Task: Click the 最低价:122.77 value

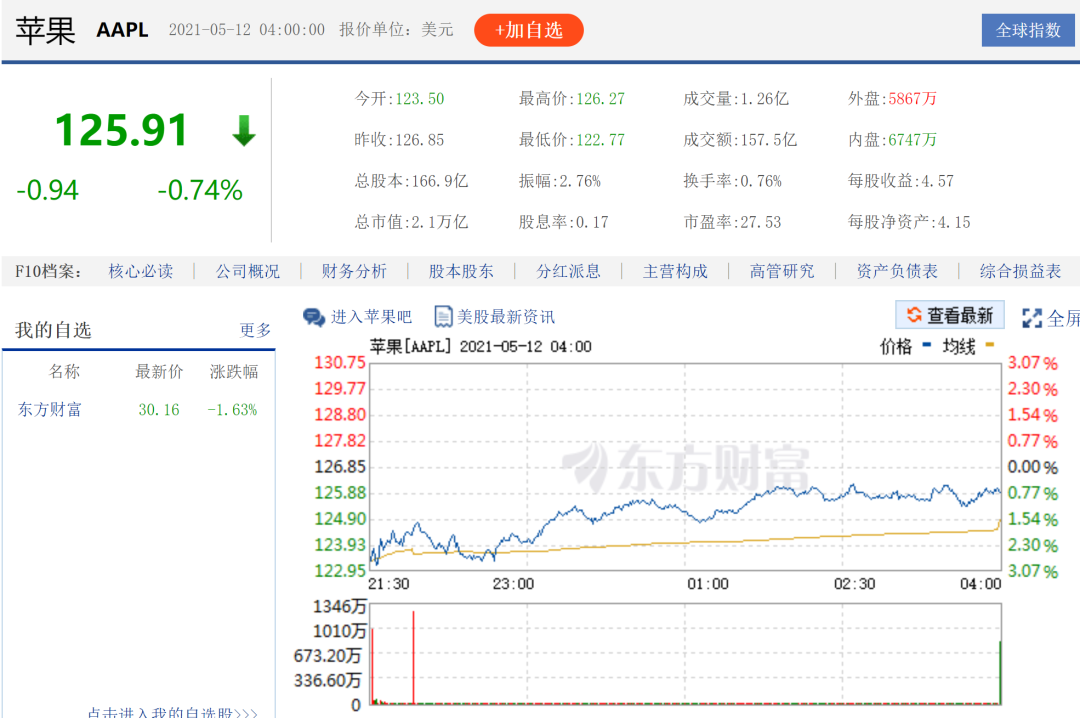Action: [x=572, y=140]
